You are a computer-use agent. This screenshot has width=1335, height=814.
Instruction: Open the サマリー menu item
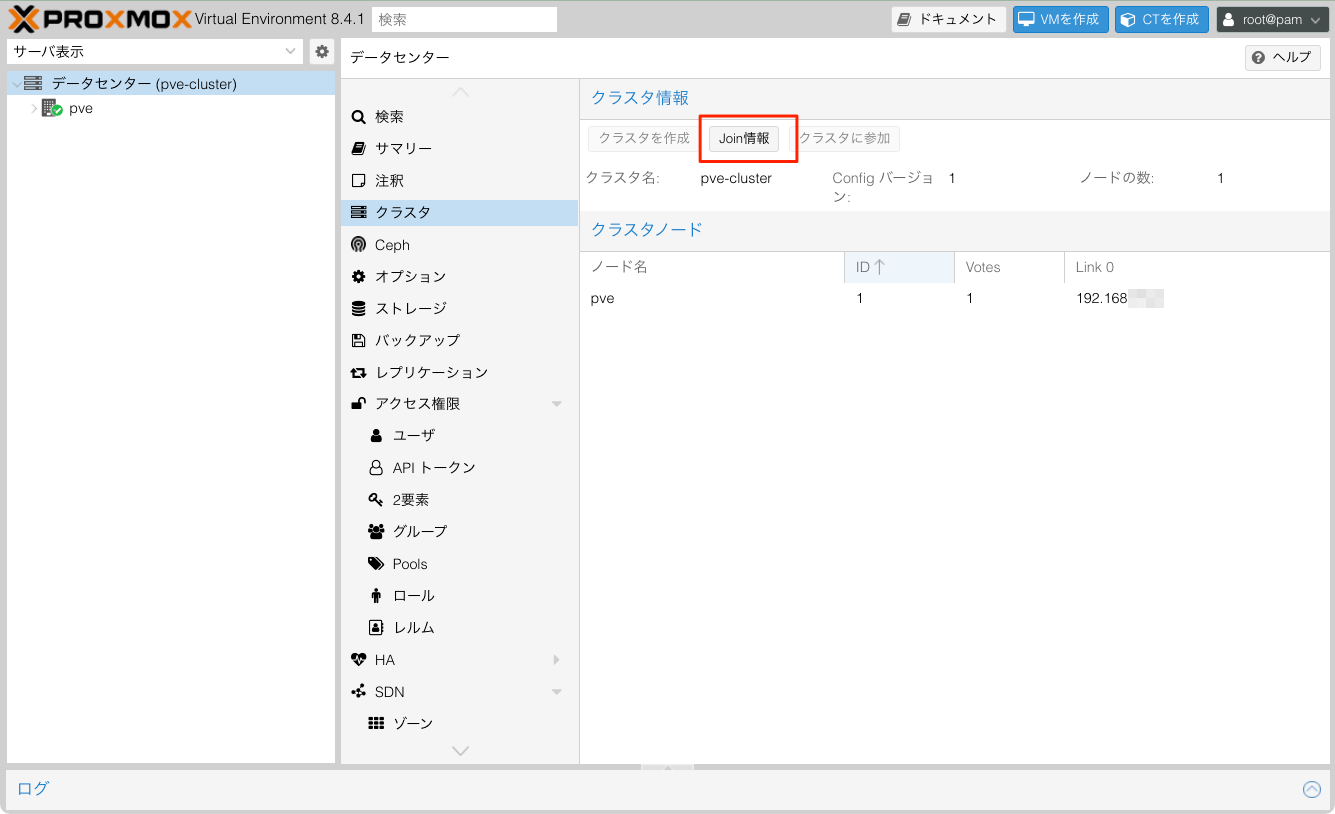click(x=459, y=148)
